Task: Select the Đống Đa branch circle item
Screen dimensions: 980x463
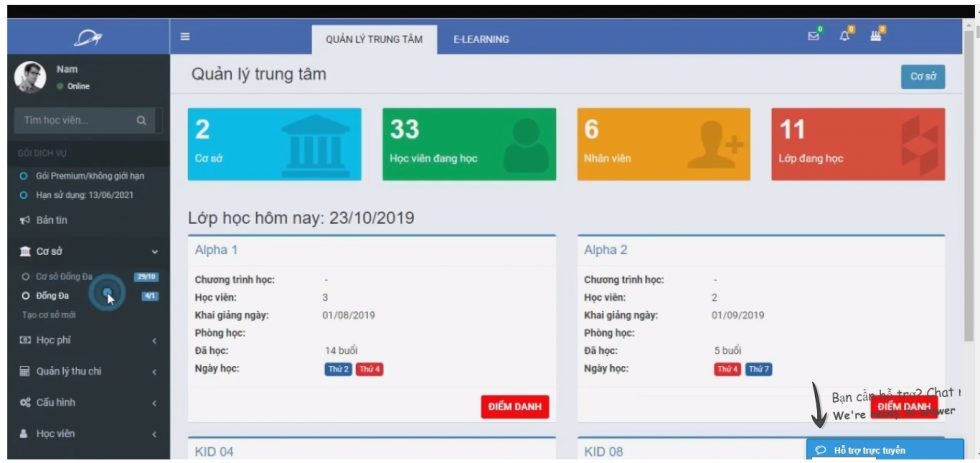Action: 26,296
